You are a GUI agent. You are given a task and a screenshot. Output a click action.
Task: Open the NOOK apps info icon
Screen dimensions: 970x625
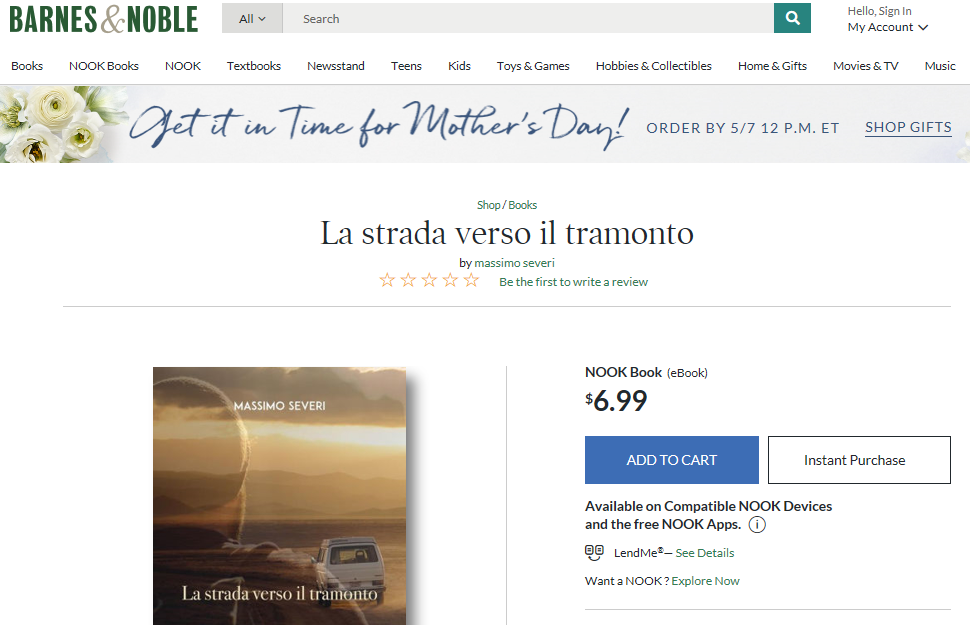pos(757,525)
